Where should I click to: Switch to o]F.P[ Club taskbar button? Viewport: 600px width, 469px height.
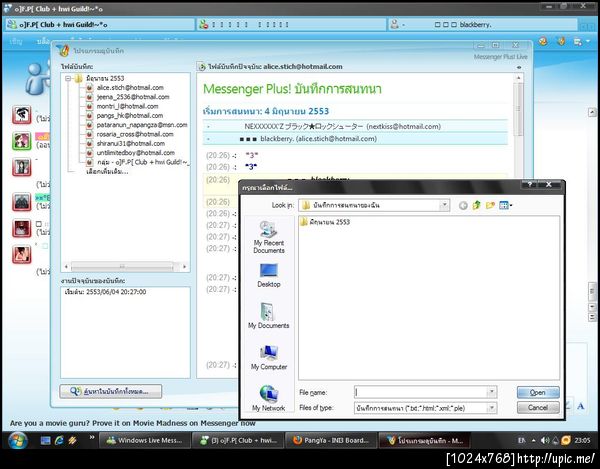[x=238, y=440]
